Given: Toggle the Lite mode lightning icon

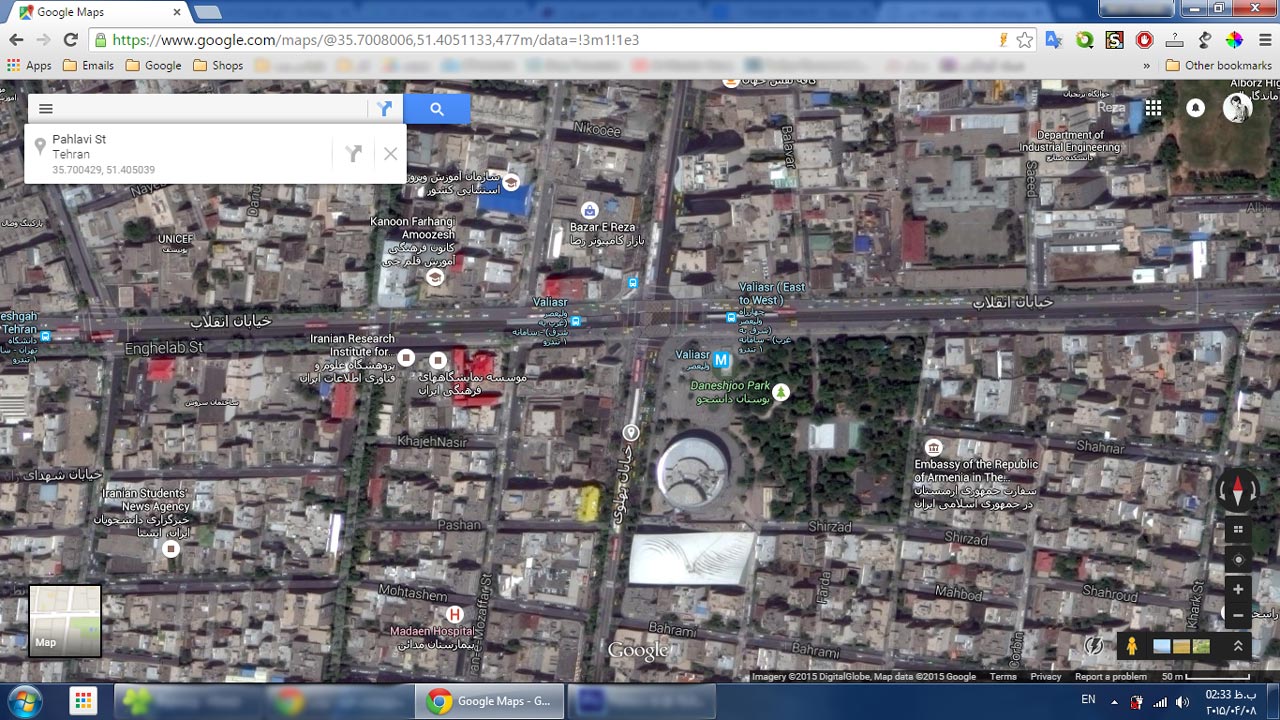Looking at the screenshot, I should [1094, 646].
